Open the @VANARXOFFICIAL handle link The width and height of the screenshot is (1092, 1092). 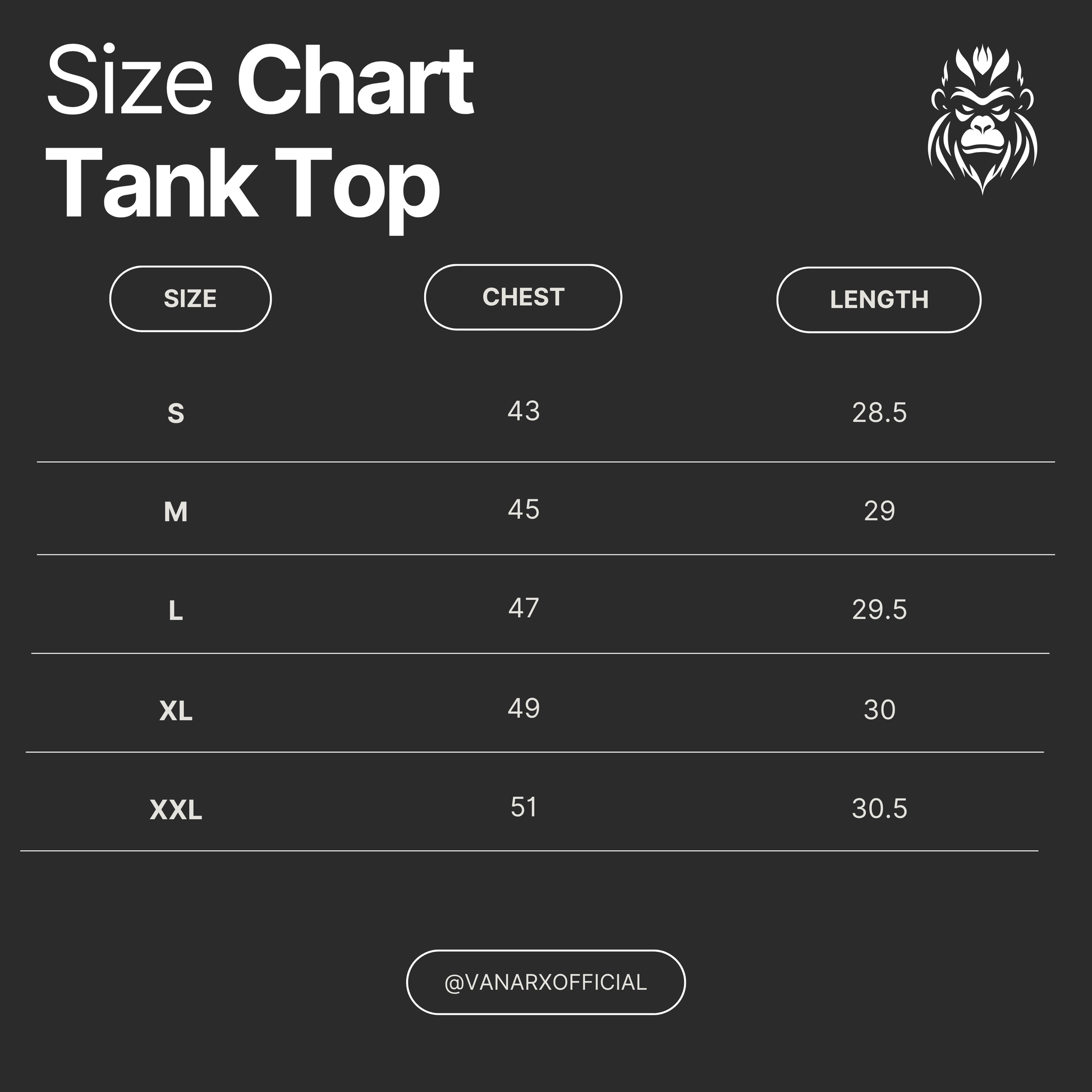(x=545, y=983)
